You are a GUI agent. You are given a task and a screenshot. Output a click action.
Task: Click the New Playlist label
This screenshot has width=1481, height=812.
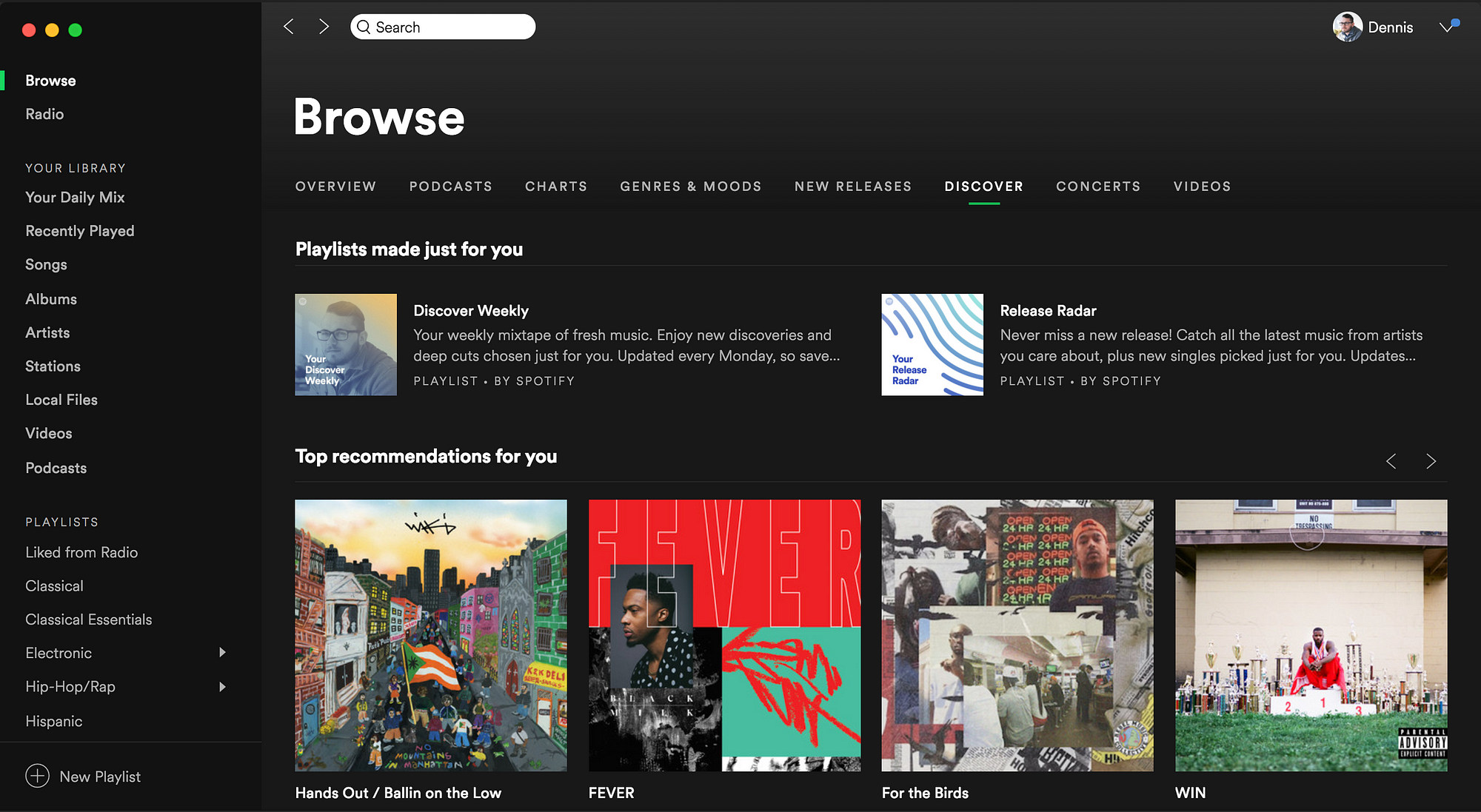(100, 776)
